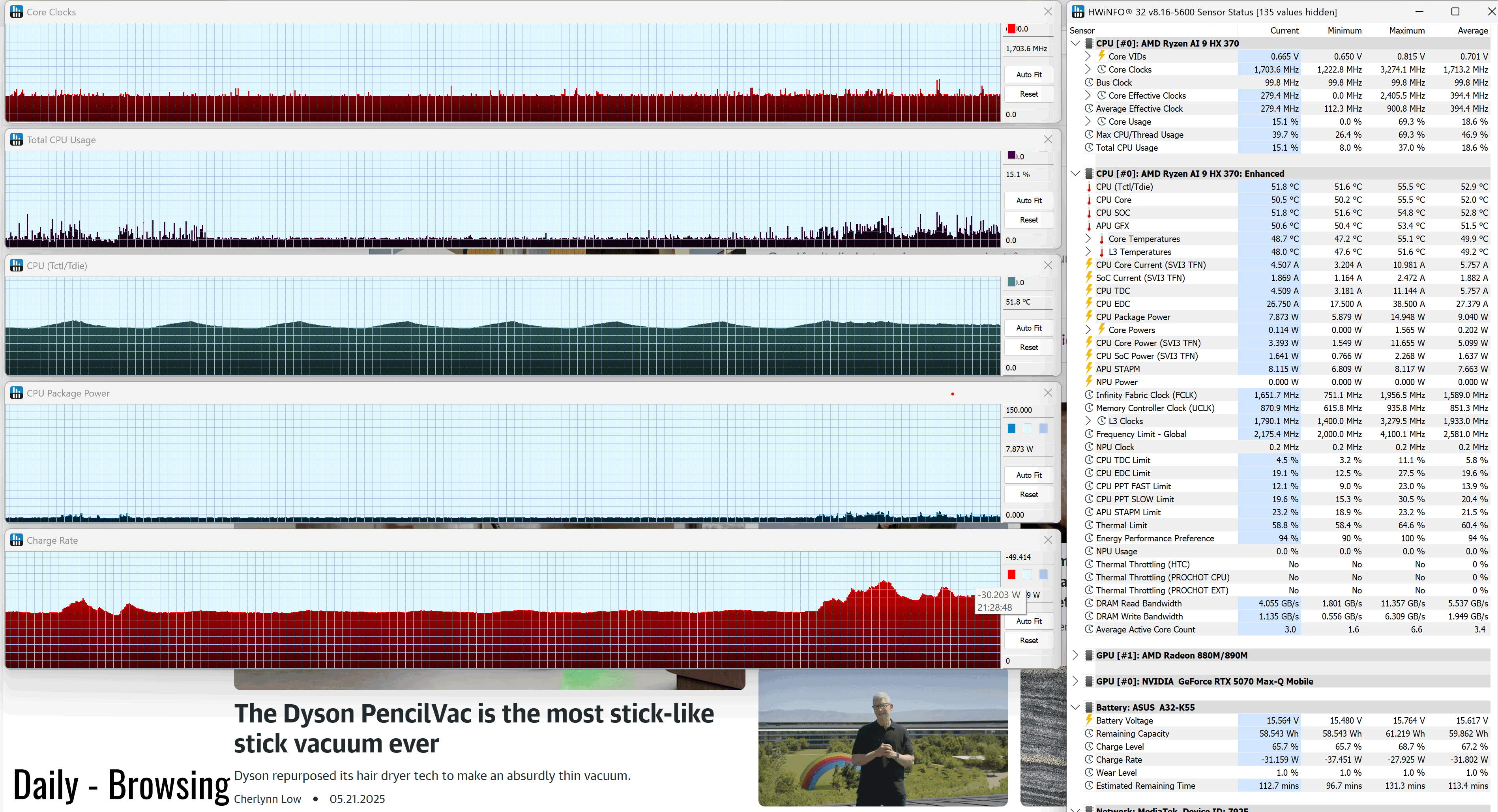1498x812 pixels.
Task: Select the Charge Rate row in Battery group
Action: 1279,759
